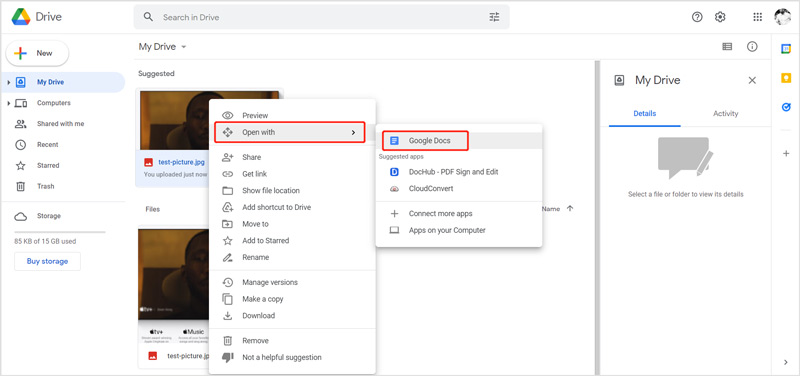
Task: Collapse side panel chevron at bottom right
Action: (x=786, y=362)
